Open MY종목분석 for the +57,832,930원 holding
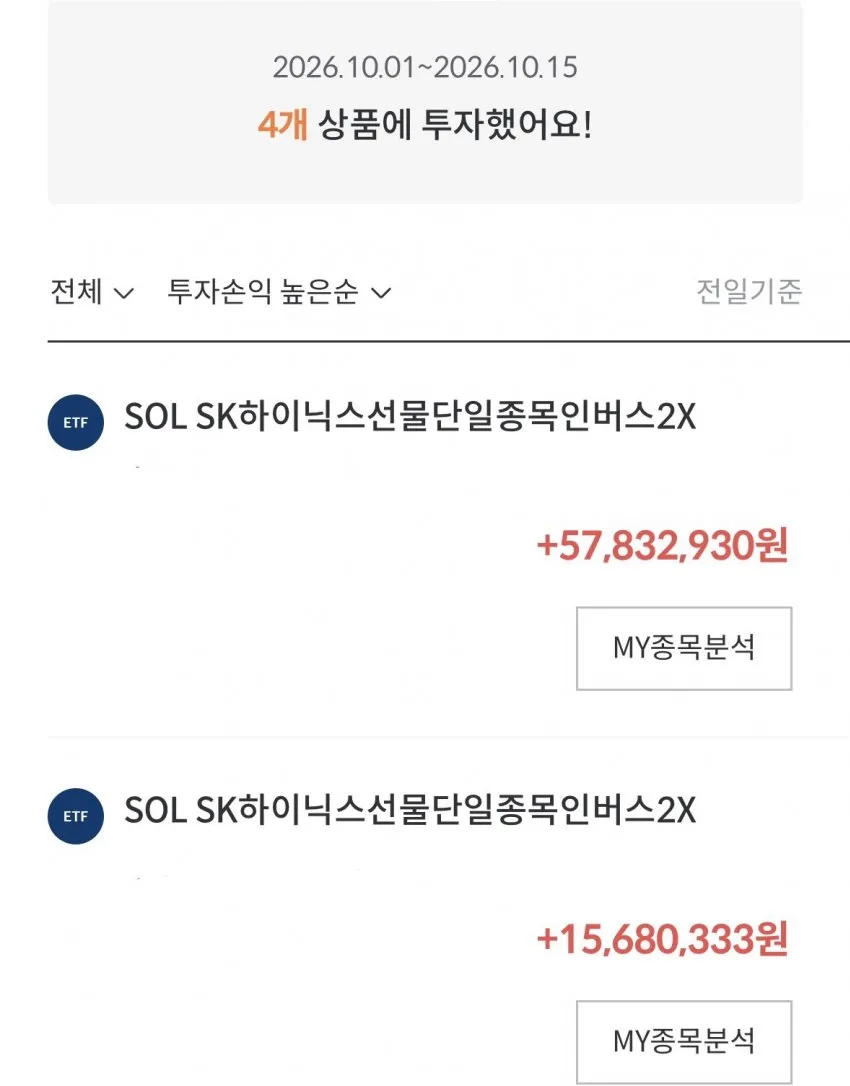The image size is (850, 1086). 684,648
